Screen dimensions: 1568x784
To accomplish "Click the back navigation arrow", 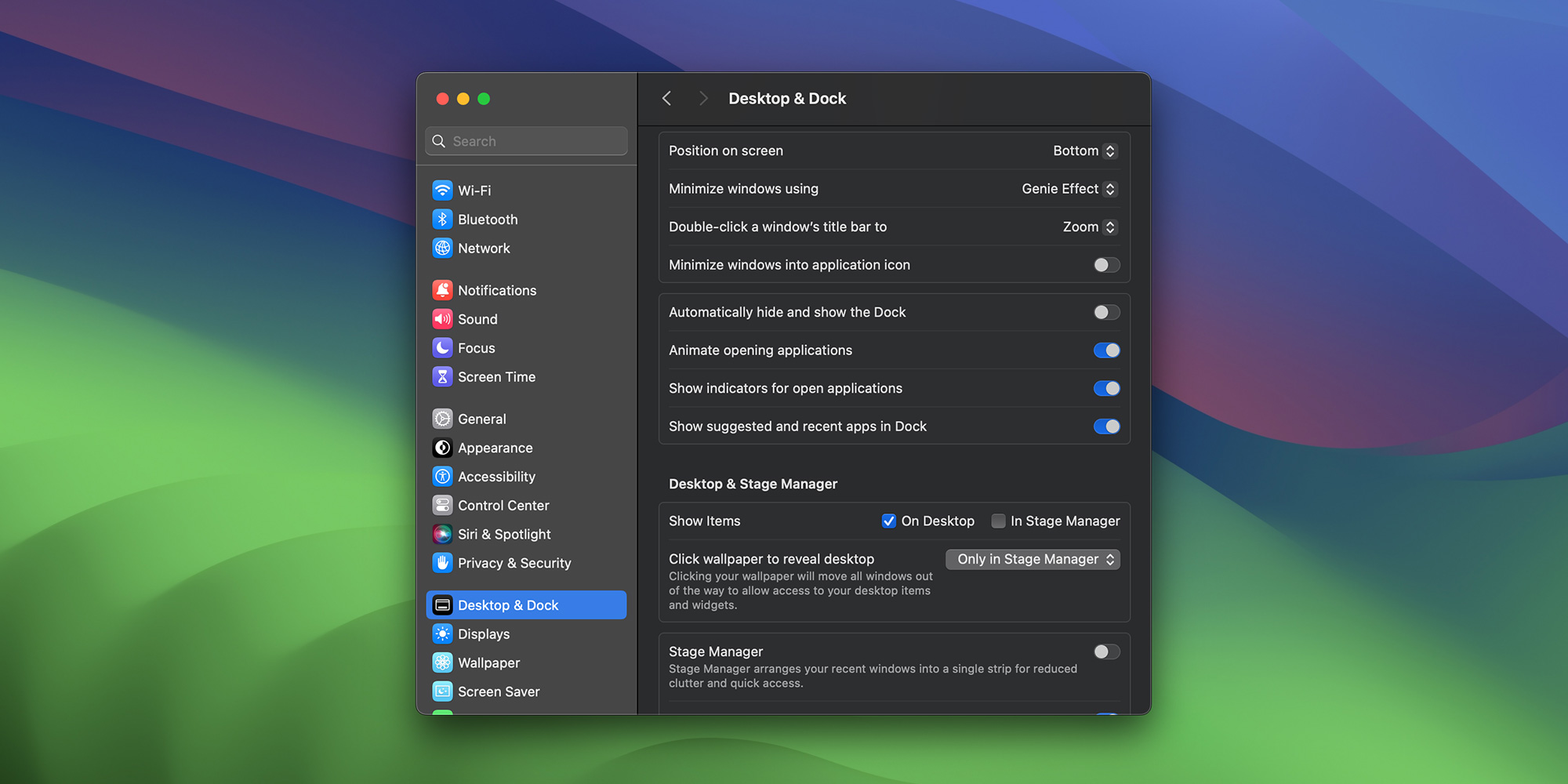I will (x=666, y=98).
